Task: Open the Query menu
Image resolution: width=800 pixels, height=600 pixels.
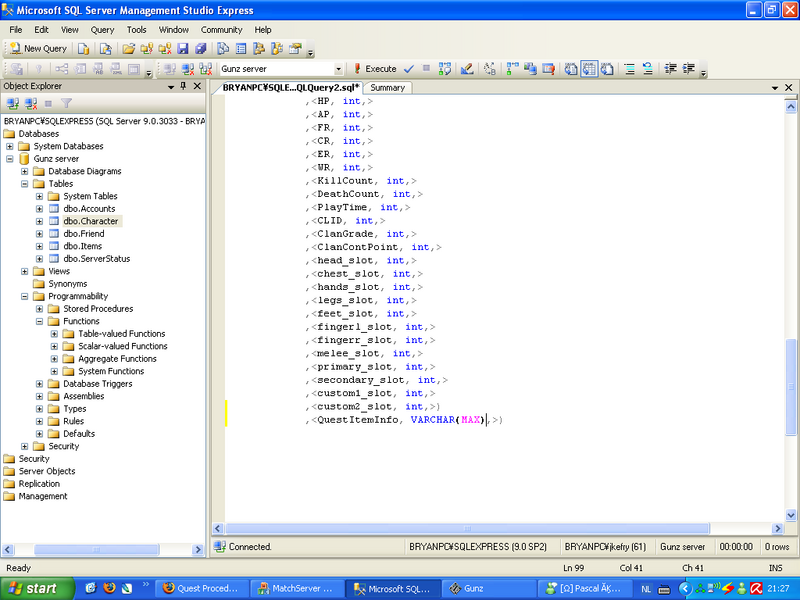Action: tap(102, 30)
